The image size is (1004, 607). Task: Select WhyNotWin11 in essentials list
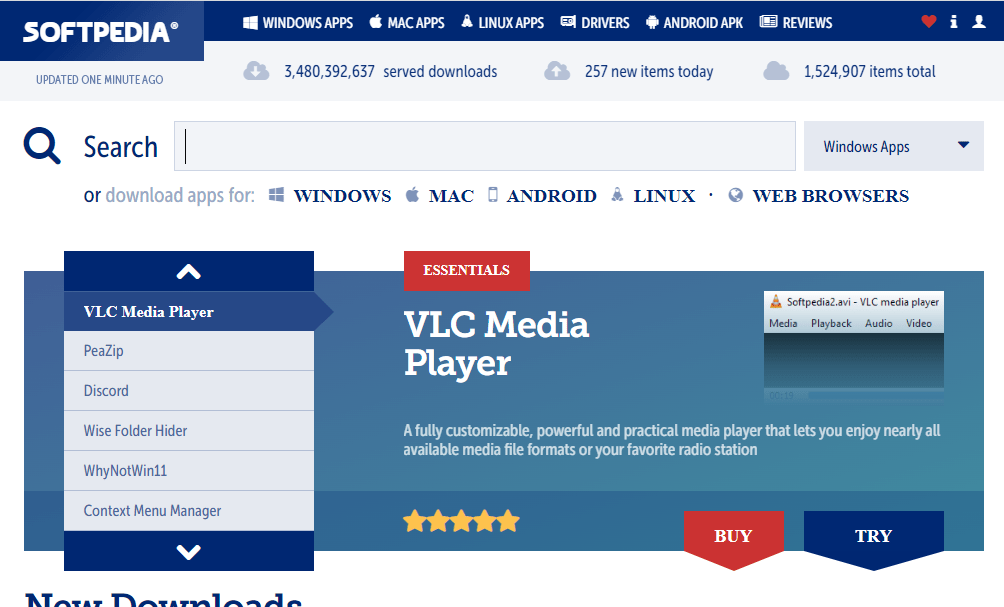click(189, 471)
